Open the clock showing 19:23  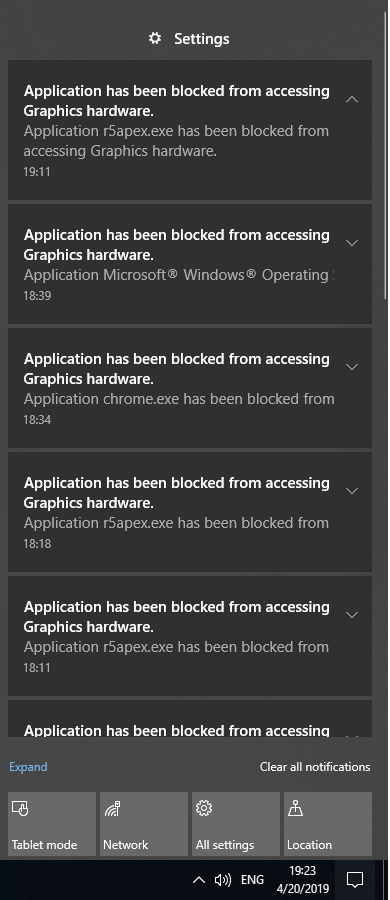(x=303, y=879)
